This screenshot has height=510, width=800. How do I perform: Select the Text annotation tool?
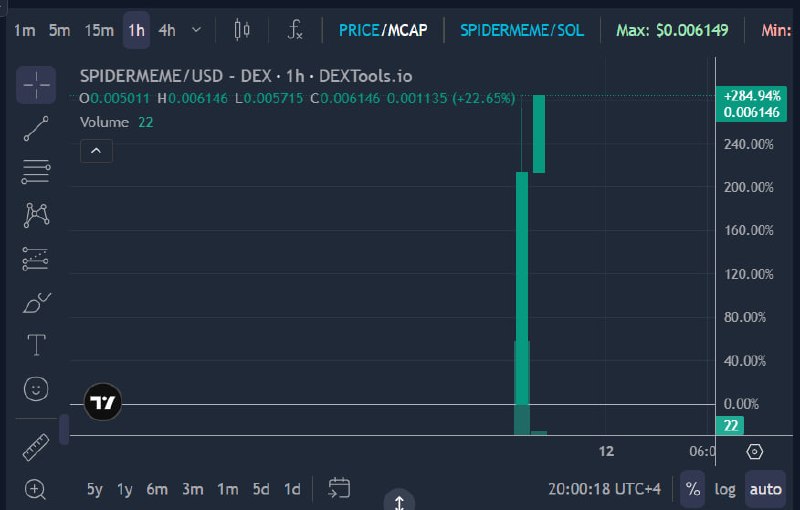coord(36,345)
